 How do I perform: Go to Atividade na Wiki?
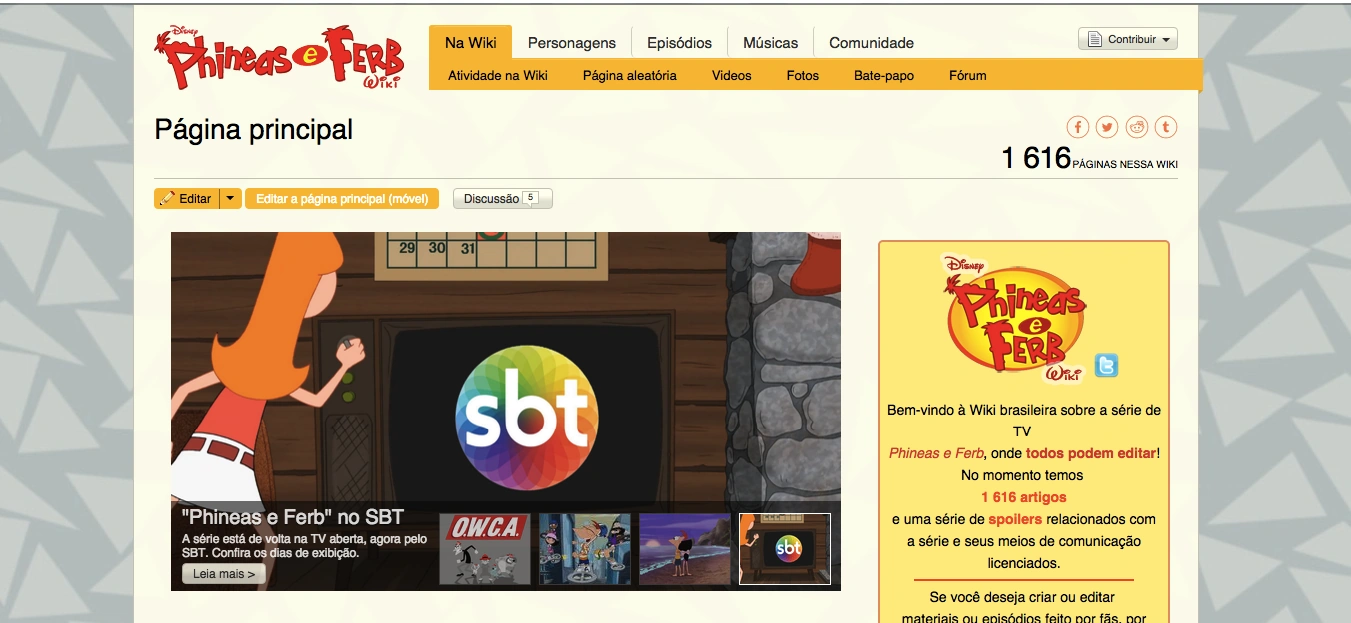click(x=498, y=75)
